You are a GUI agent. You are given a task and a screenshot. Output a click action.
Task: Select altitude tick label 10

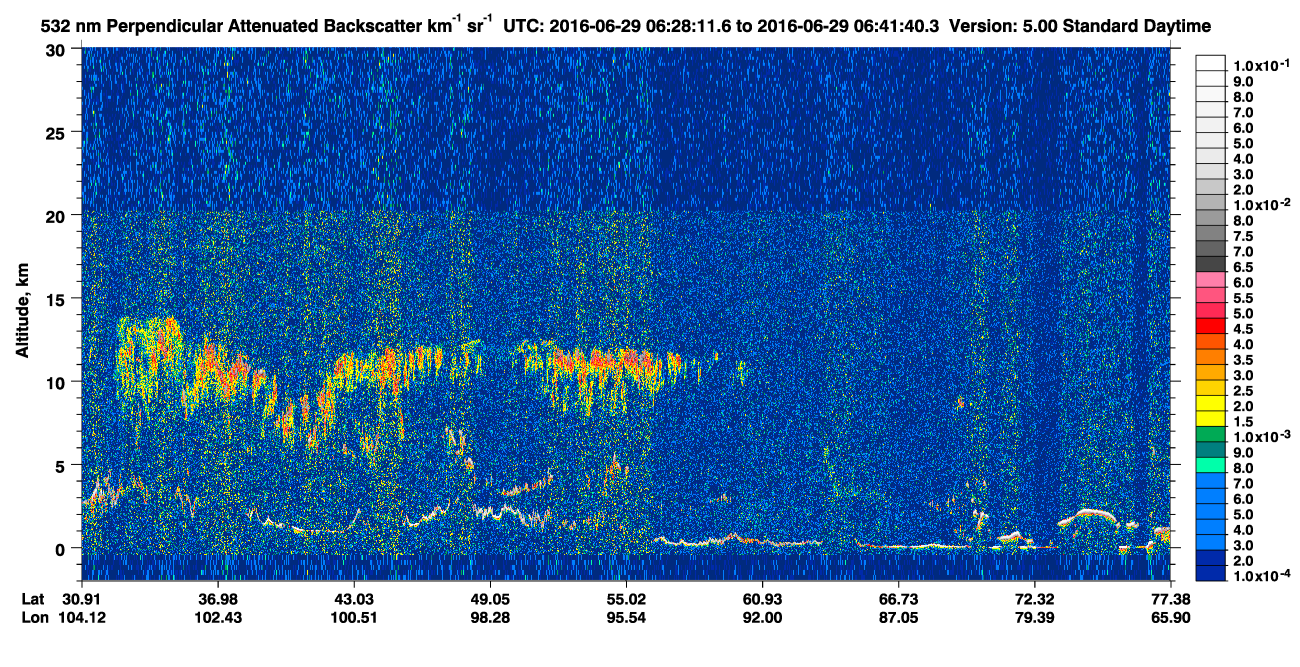(x=58, y=382)
